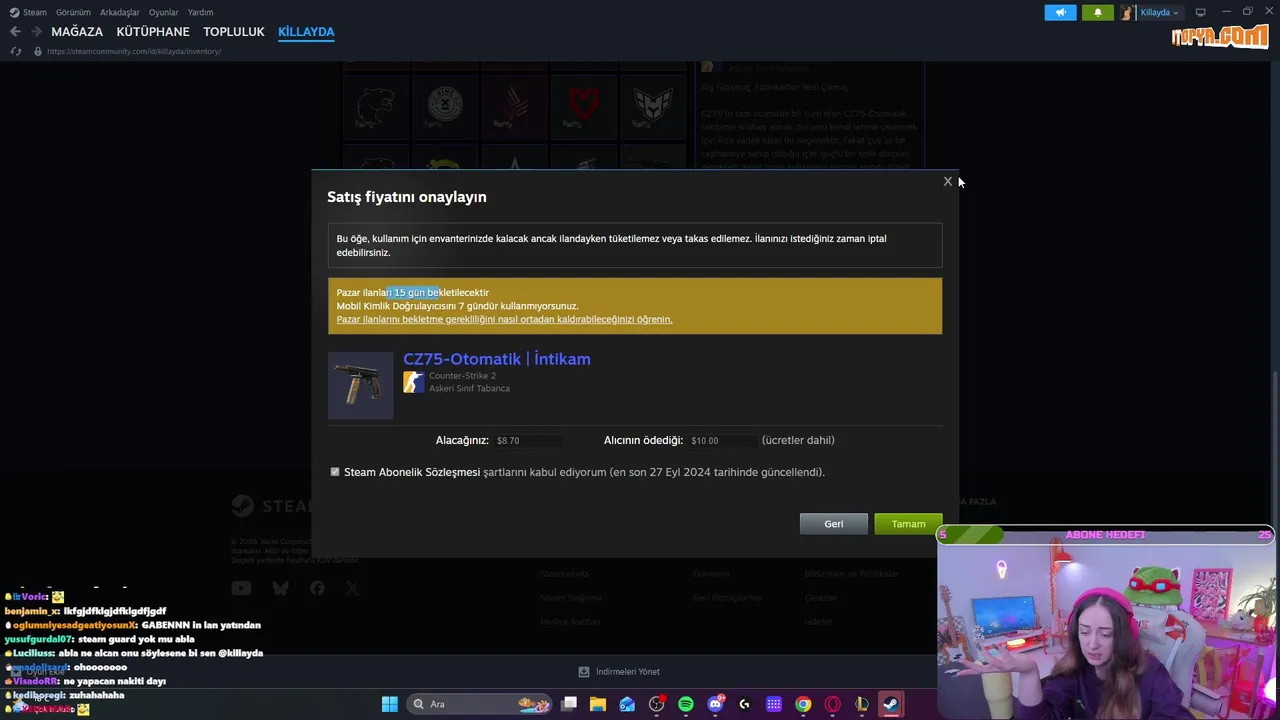Screen dimensions: 1280x720
Task: Reload the page with the refresh icon
Action: (x=15, y=51)
